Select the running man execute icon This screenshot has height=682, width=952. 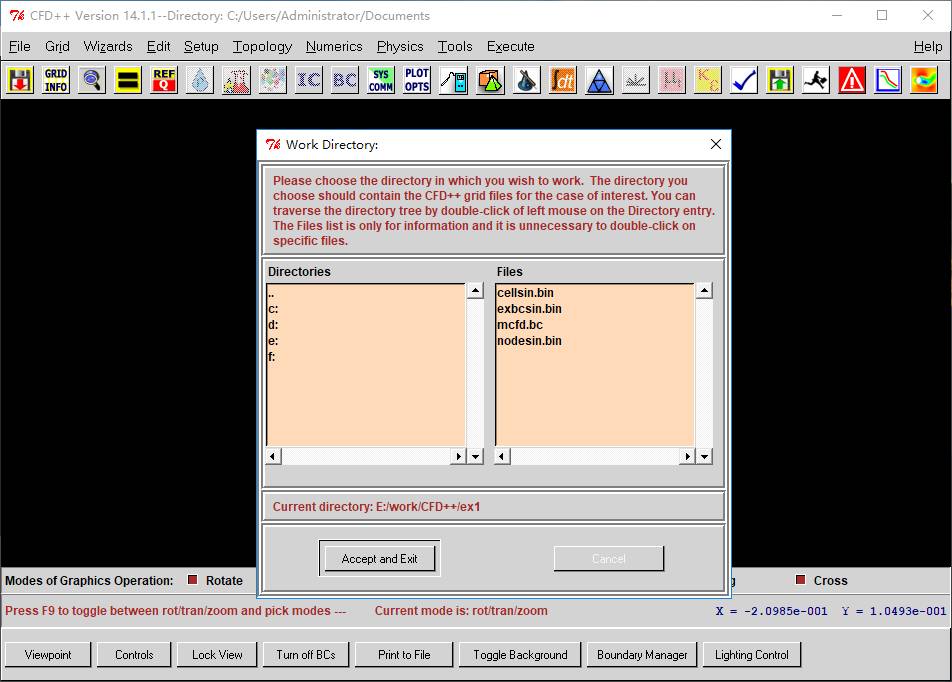[x=815, y=80]
